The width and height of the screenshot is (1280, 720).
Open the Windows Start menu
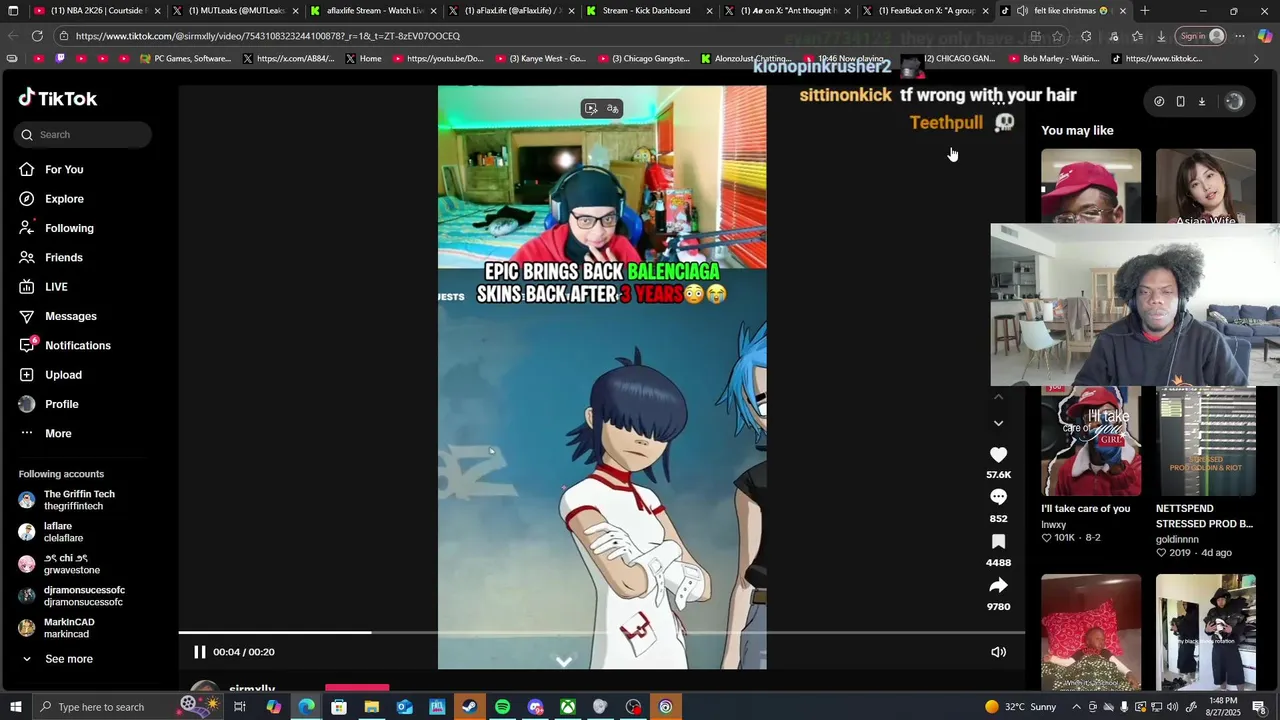(x=15, y=707)
